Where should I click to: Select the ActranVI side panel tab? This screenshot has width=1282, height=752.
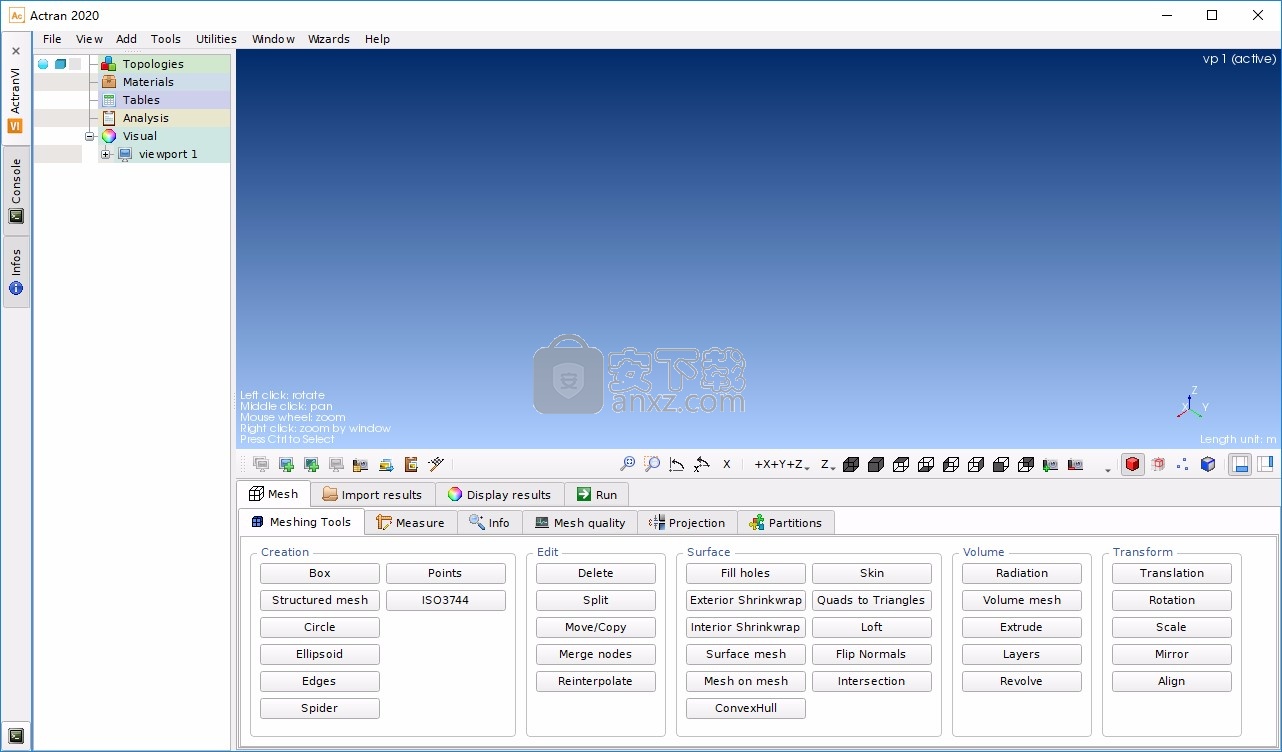[x=16, y=101]
